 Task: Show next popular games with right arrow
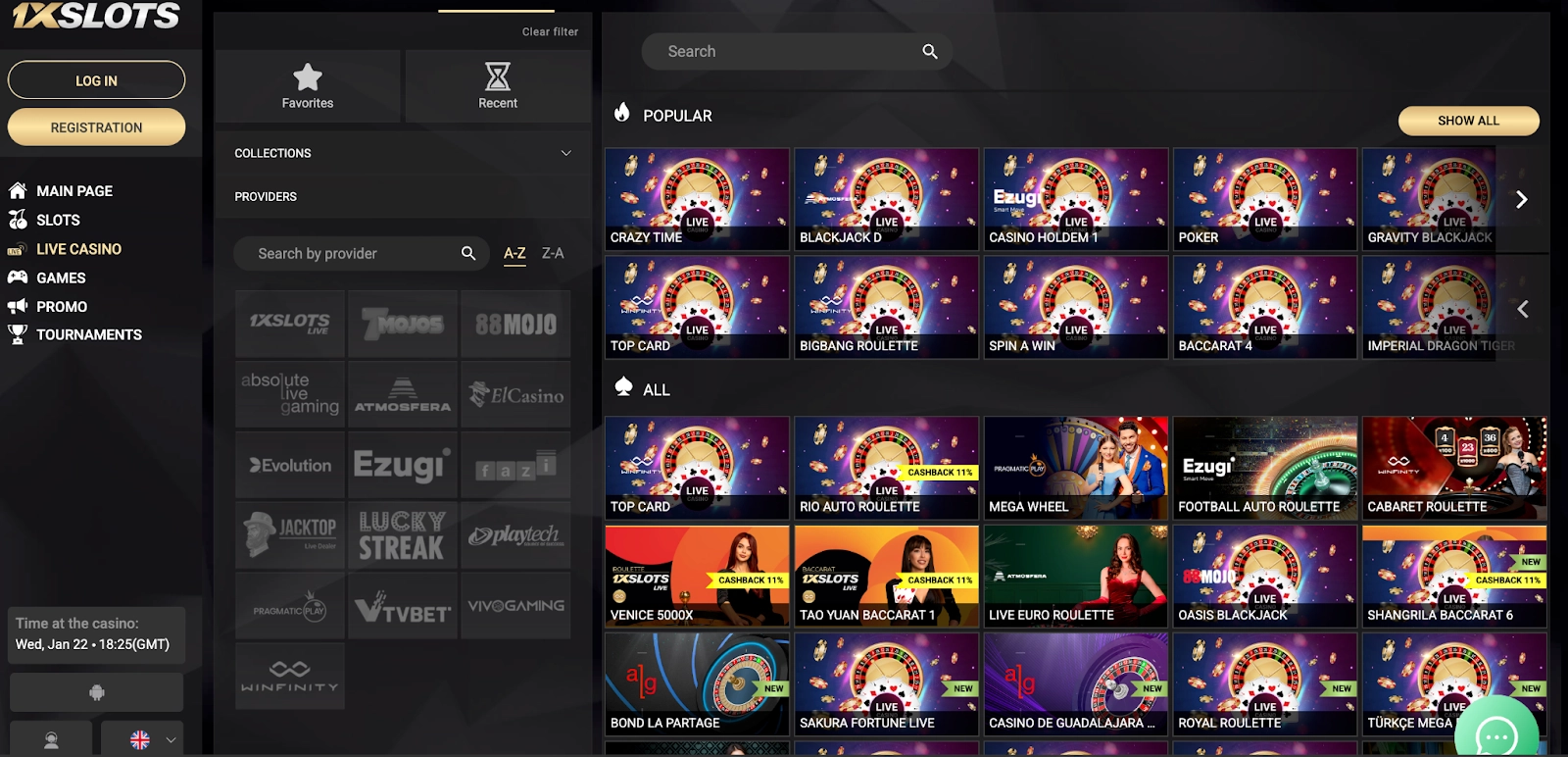[1521, 199]
